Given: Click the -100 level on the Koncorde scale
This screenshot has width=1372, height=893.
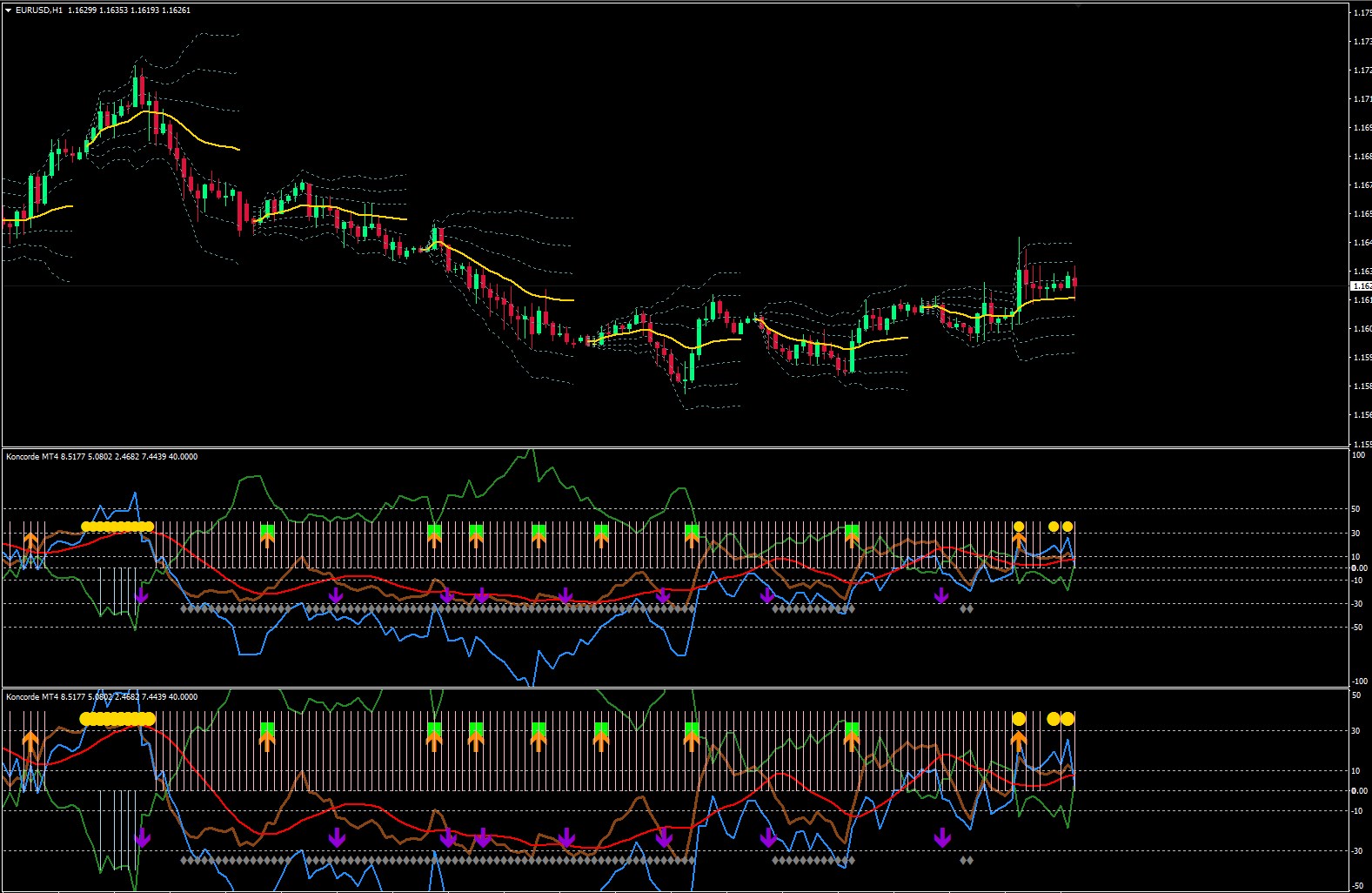Looking at the screenshot, I should point(1360,681).
